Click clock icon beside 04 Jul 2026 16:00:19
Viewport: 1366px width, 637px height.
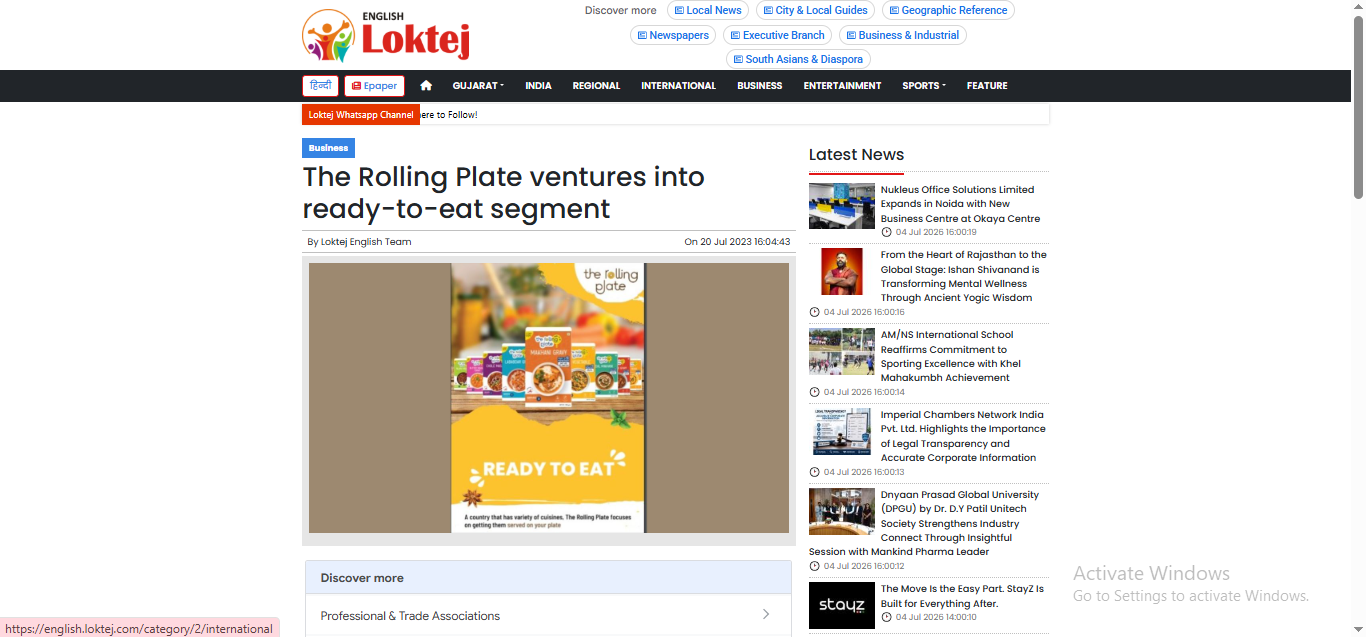click(886, 232)
